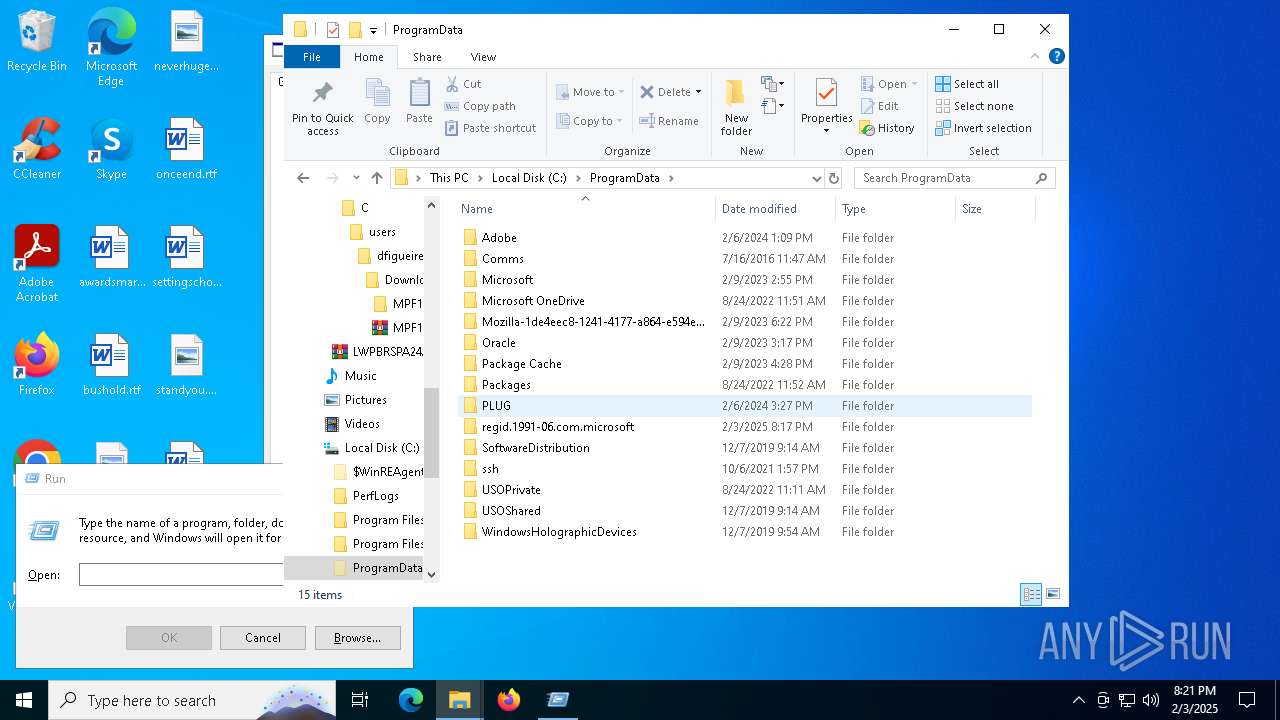Screen dimensions: 1280x720
Task: Open the Windows Start menu
Action: [24, 700]
